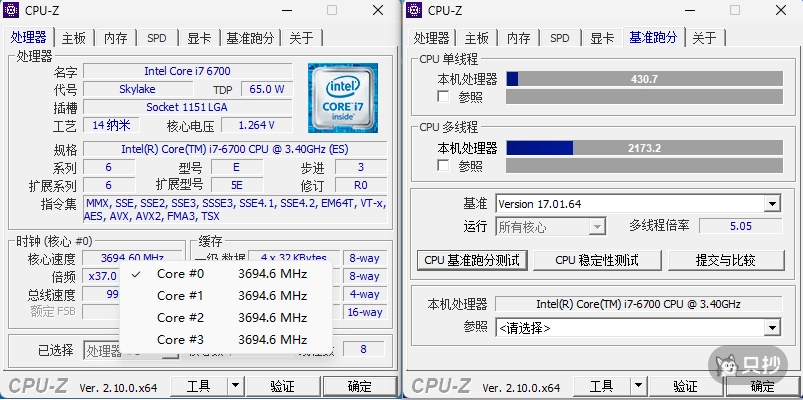Click the 工艺 value 14 纳米
Viewport: 803px width, 400px height.
(x=111, y=125)
